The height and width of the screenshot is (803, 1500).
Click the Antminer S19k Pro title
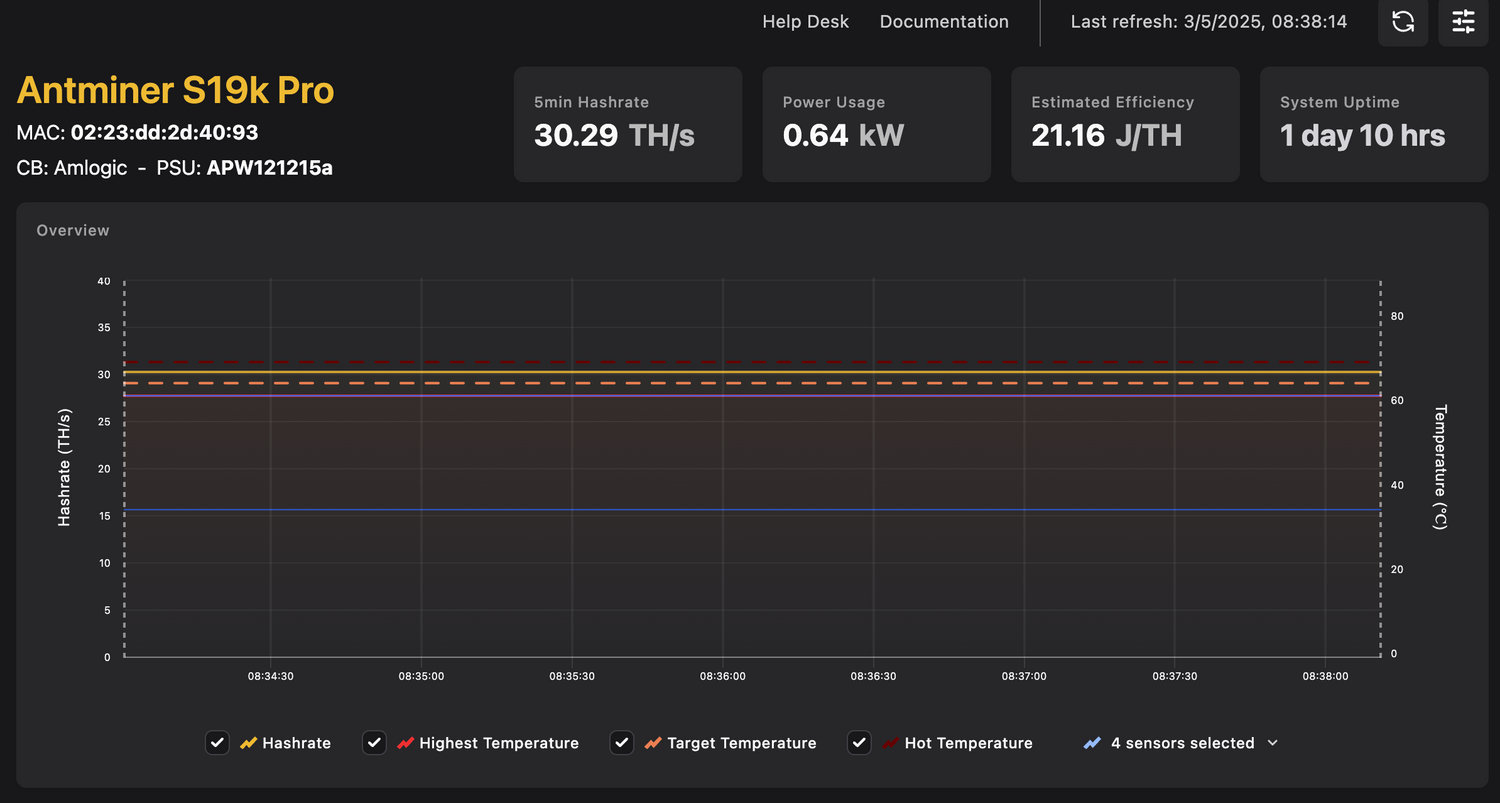175,90
